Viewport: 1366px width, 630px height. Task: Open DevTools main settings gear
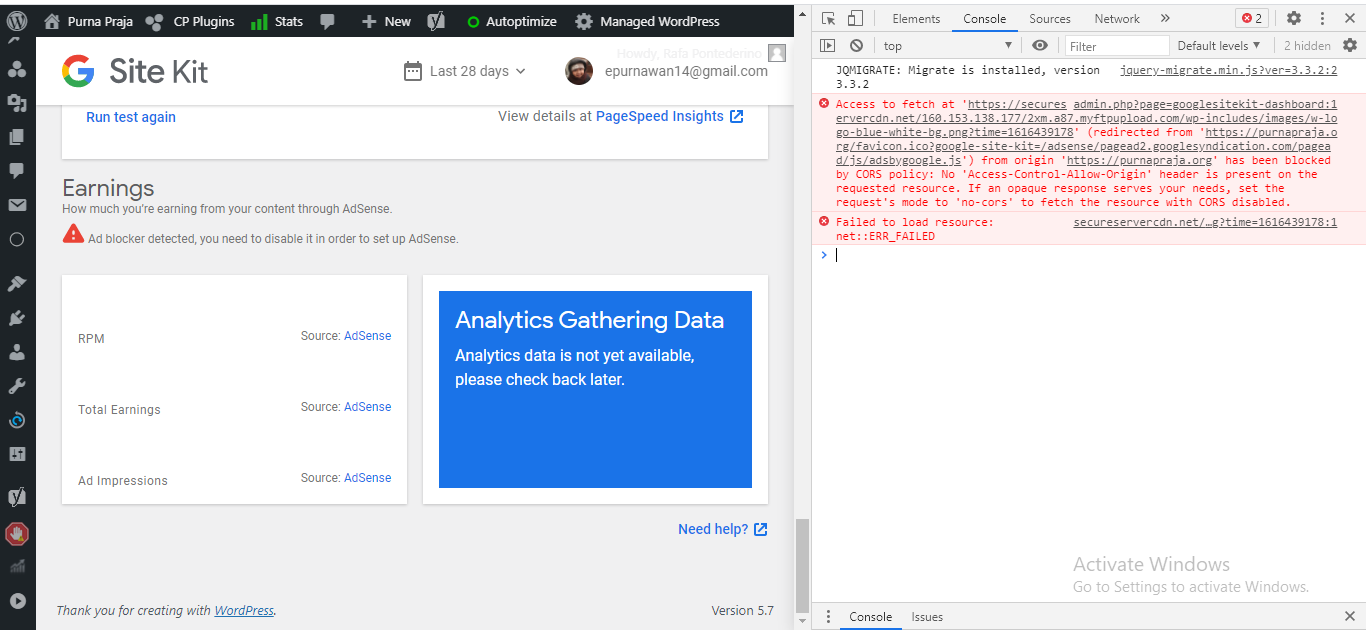1294,19
